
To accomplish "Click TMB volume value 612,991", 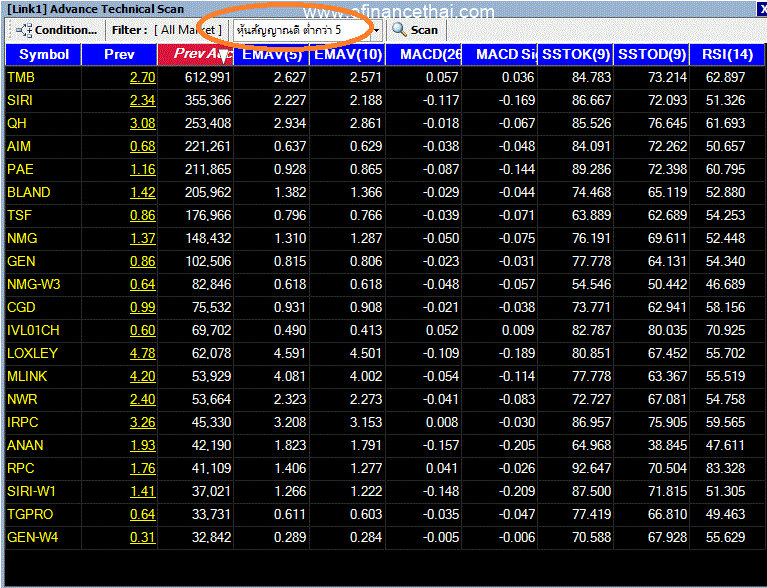I will (208, 77).
